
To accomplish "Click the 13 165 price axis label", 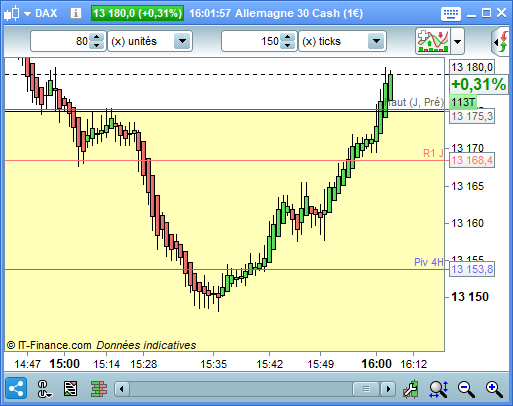I will 467,186.
